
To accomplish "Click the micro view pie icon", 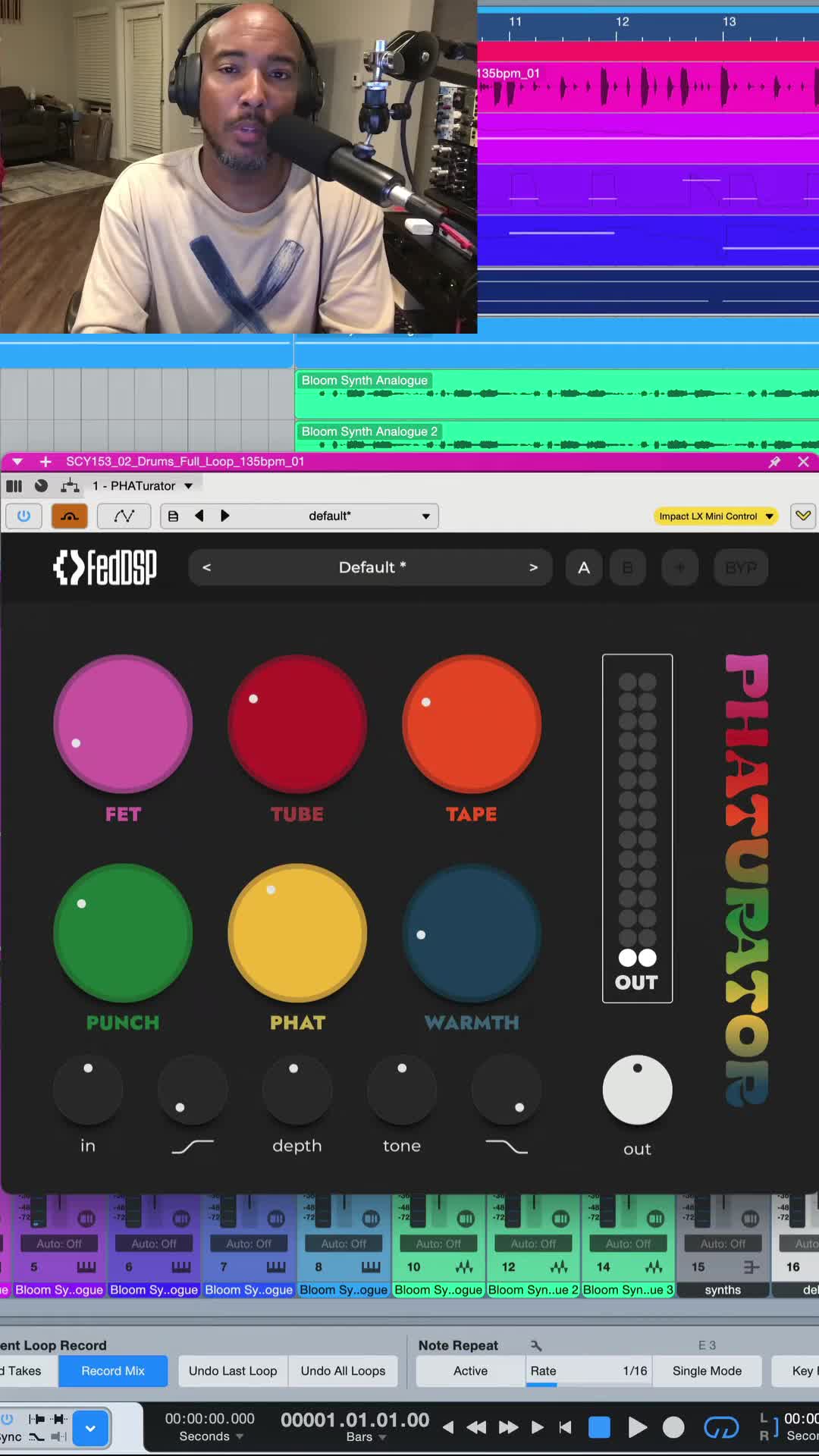I will click(42, 485).
